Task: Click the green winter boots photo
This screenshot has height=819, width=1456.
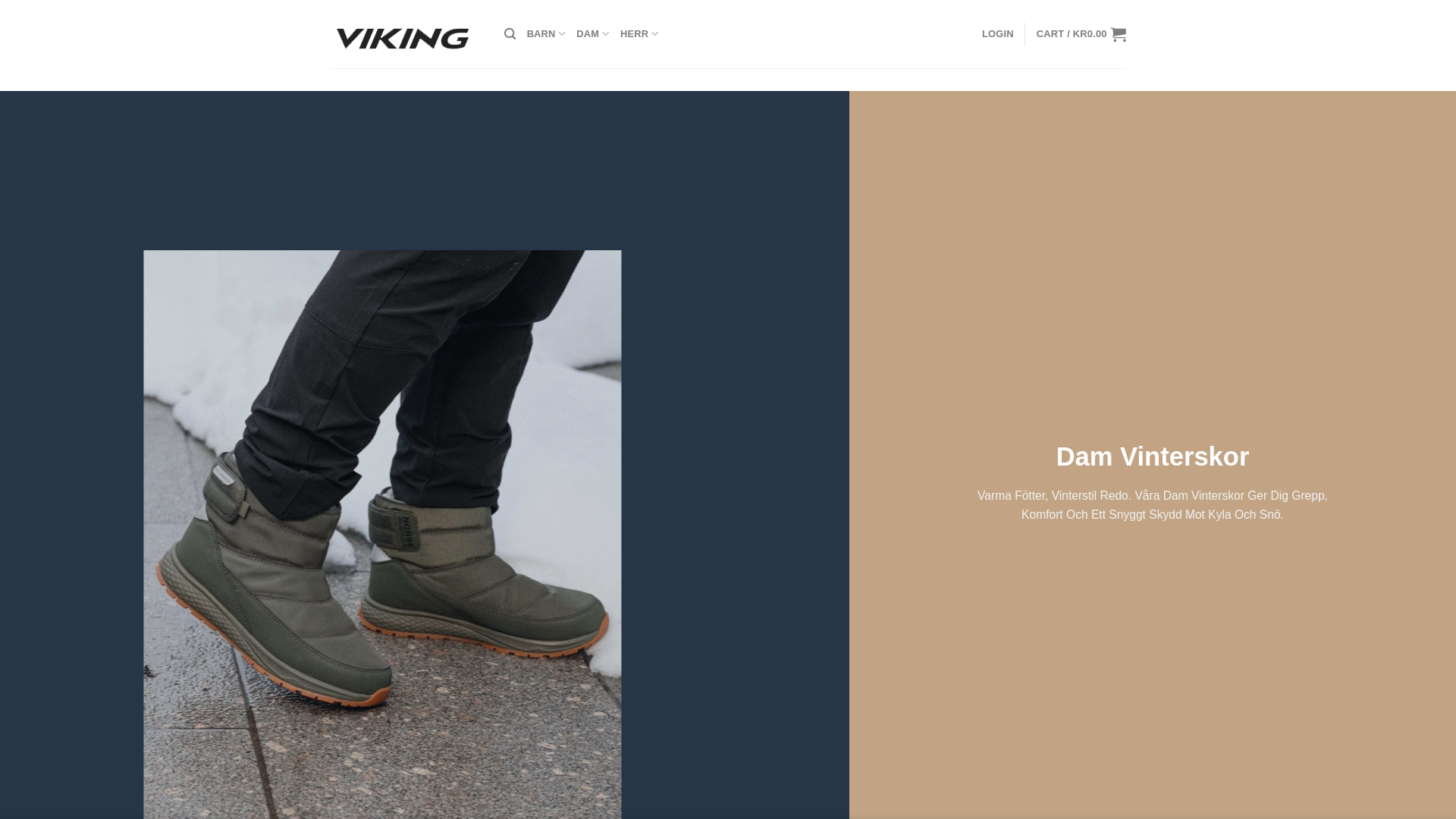Action: [x=382, y=534]
